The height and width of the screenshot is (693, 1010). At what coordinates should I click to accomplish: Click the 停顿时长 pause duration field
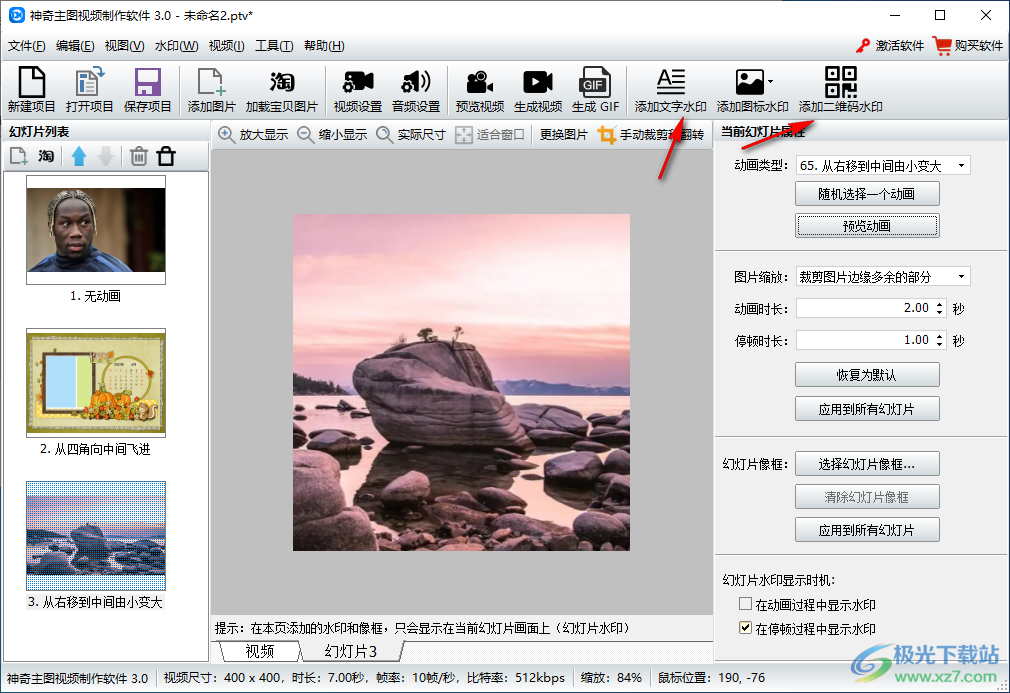[865, 340]
